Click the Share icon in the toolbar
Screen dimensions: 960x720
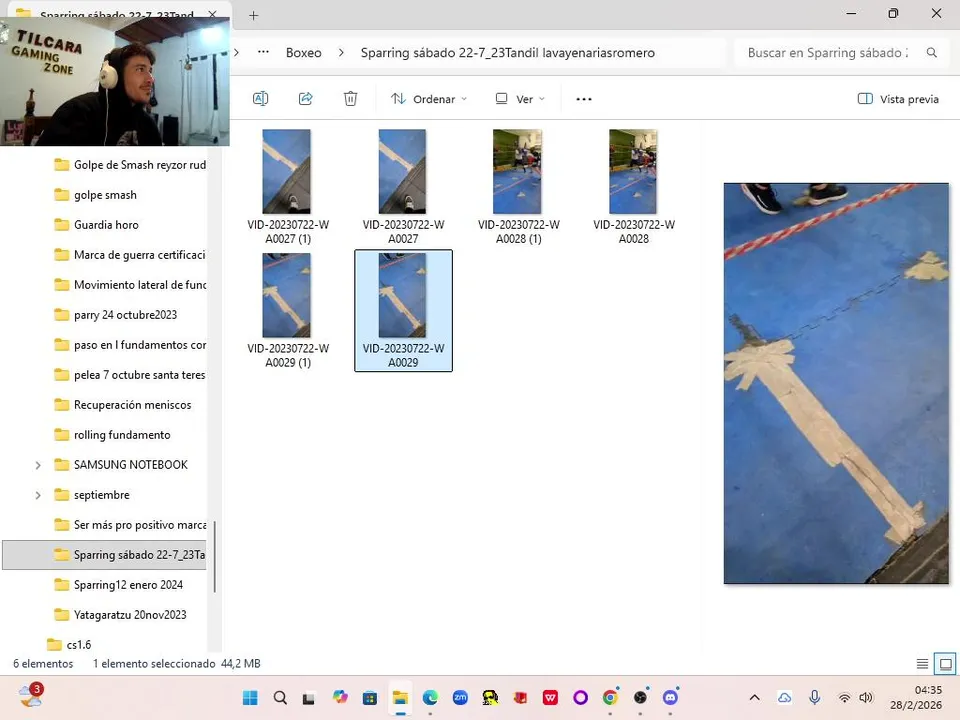click(x=306, y=99)
